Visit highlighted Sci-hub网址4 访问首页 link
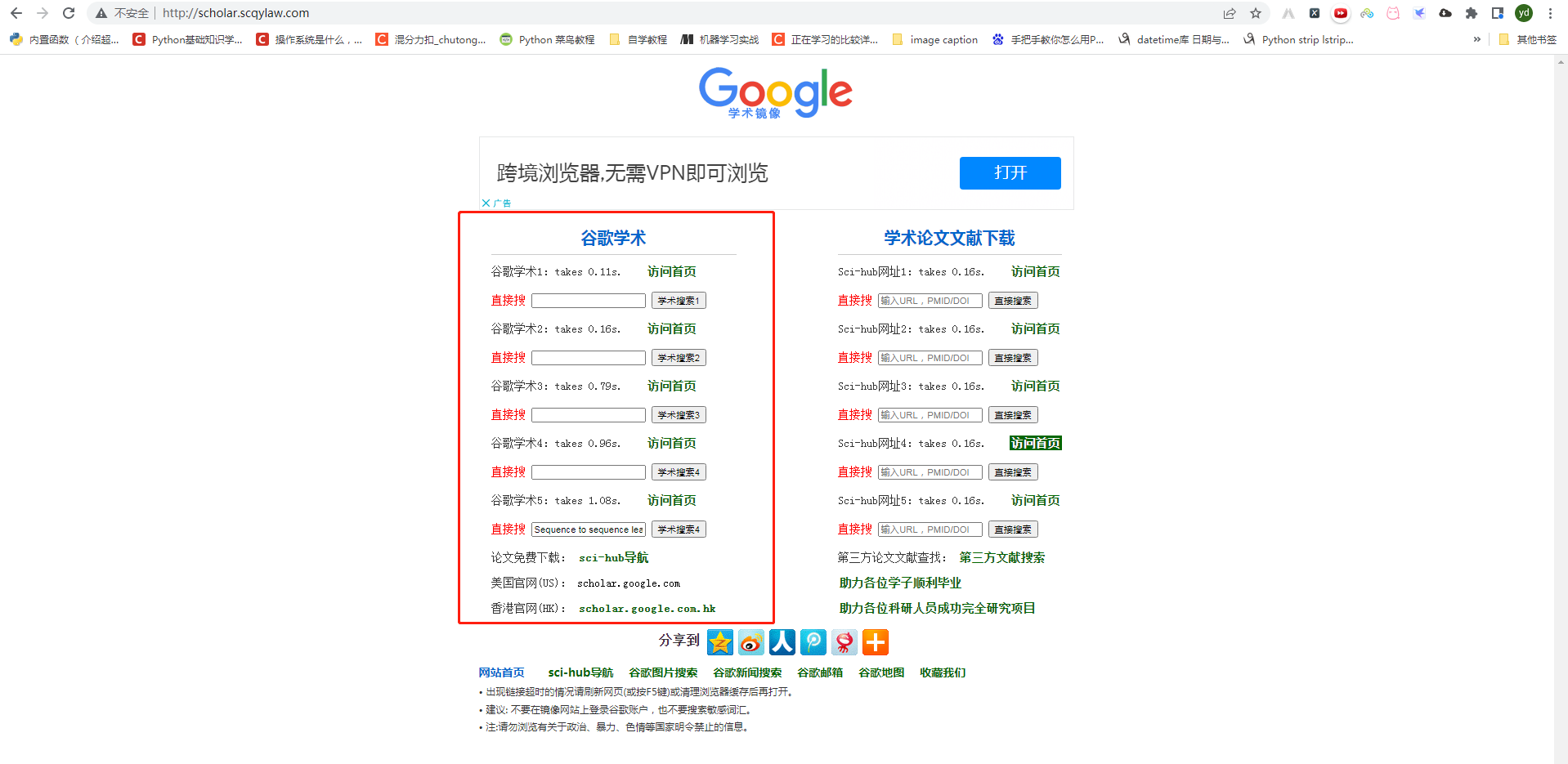Screen dimensions: 1568x764 pyautogui.click(x=1036, y=444)
